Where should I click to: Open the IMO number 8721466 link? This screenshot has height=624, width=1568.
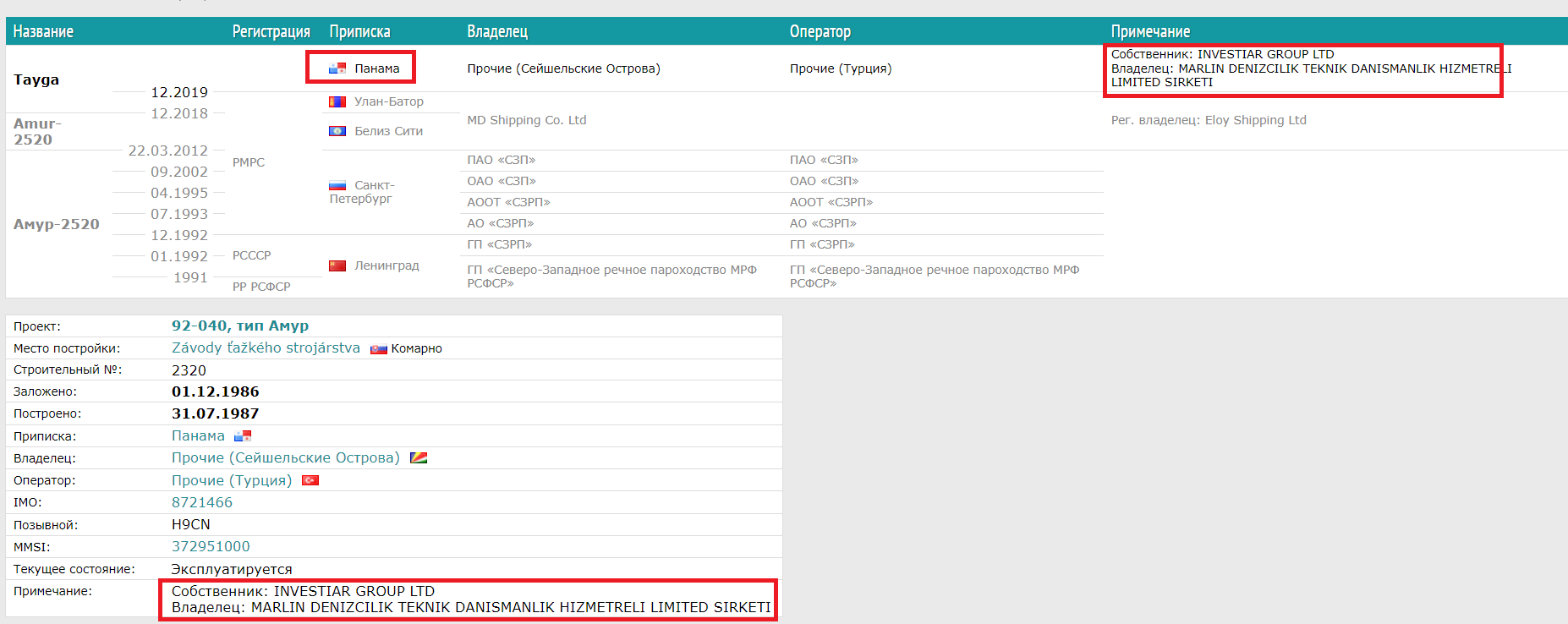pyautogui.click(x=201, y=502)
